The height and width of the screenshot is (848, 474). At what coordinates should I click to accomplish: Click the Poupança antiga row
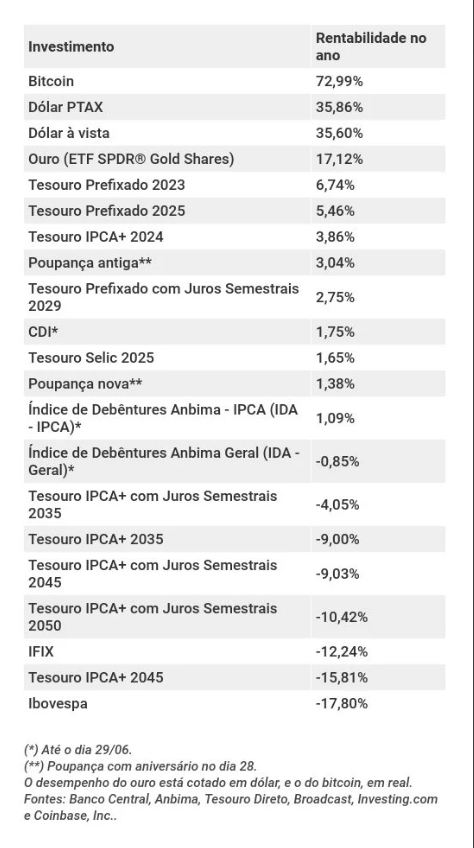234,263
